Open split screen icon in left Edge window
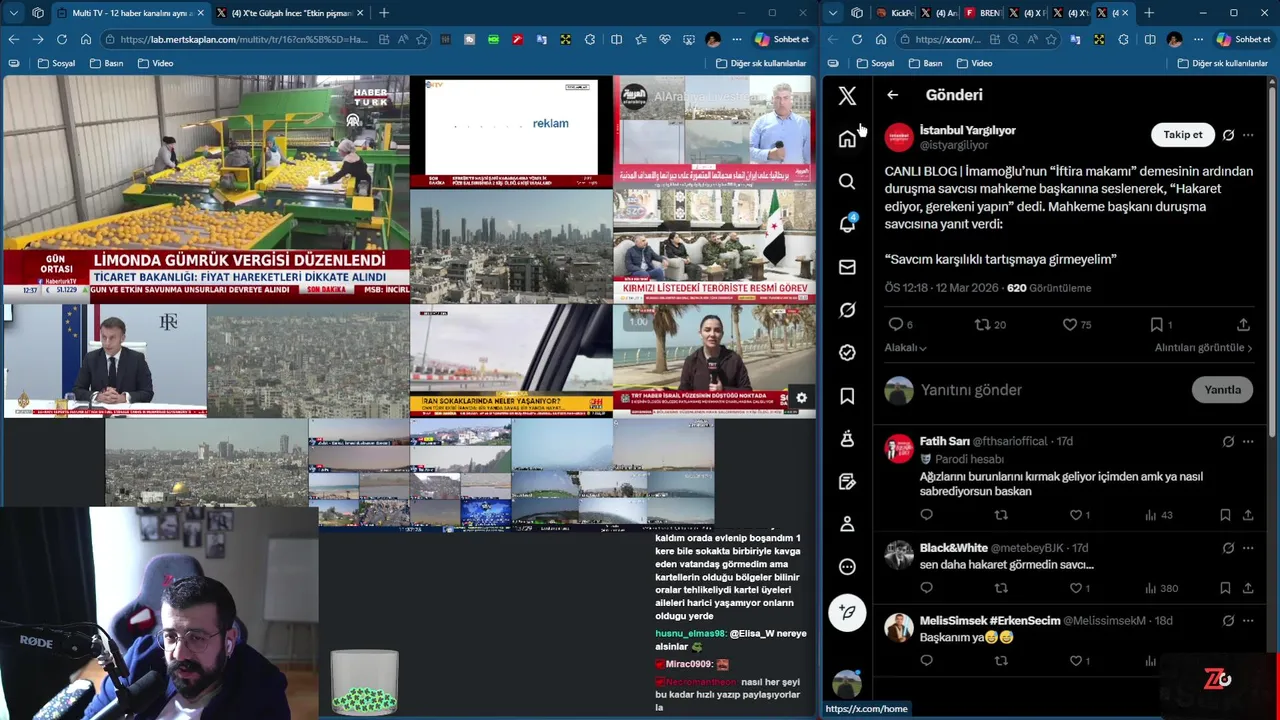Screen dimensions: 1280x720 616,39
